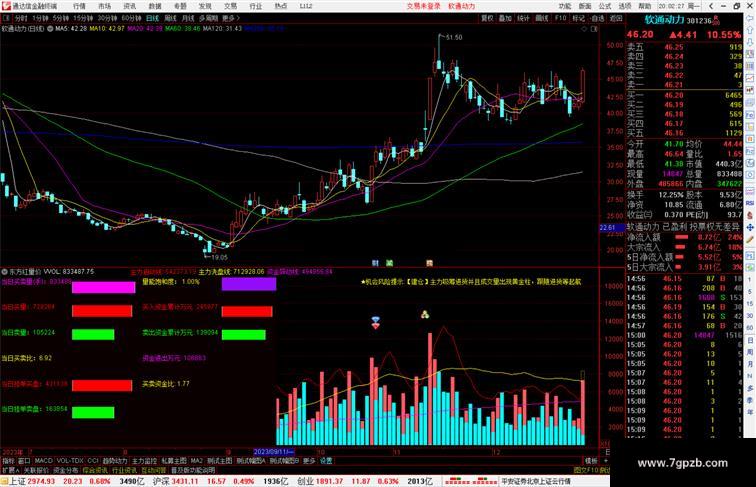Remove stock via -自选 button
The image size is (756, 487).
click(x=597, y=18)
